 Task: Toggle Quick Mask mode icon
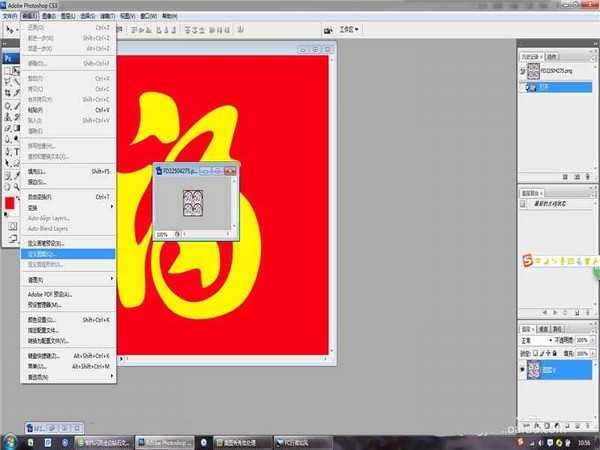pyautogui.click(x=13, y=226)
